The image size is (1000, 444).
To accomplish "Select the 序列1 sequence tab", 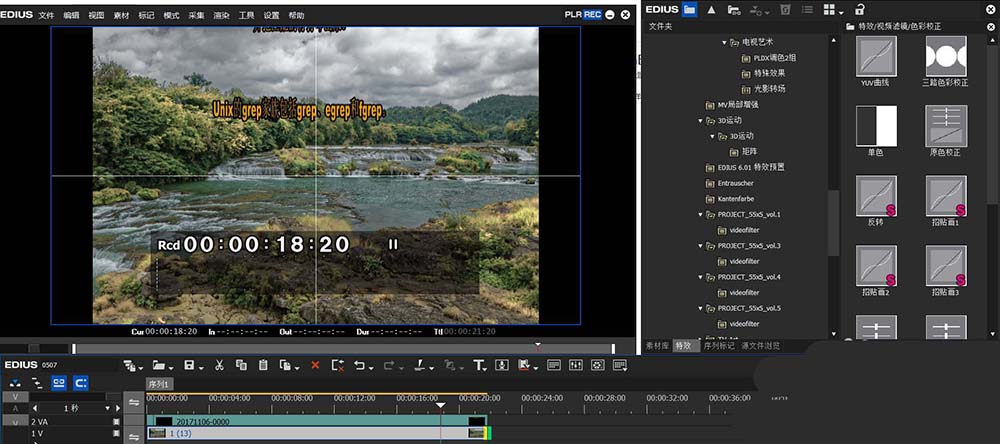I will point(159,384).
